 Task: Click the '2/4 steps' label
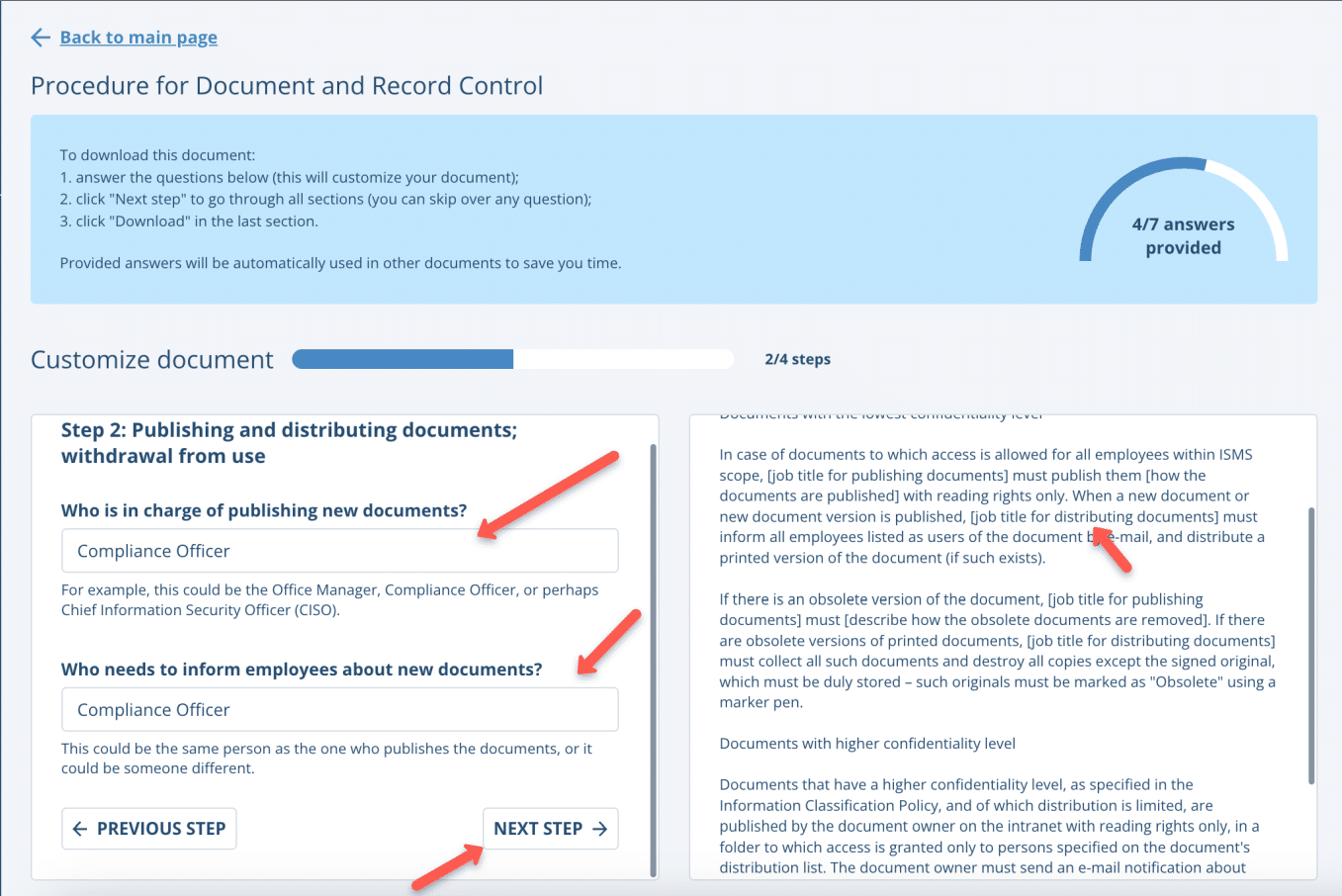(x=797, y=358)
